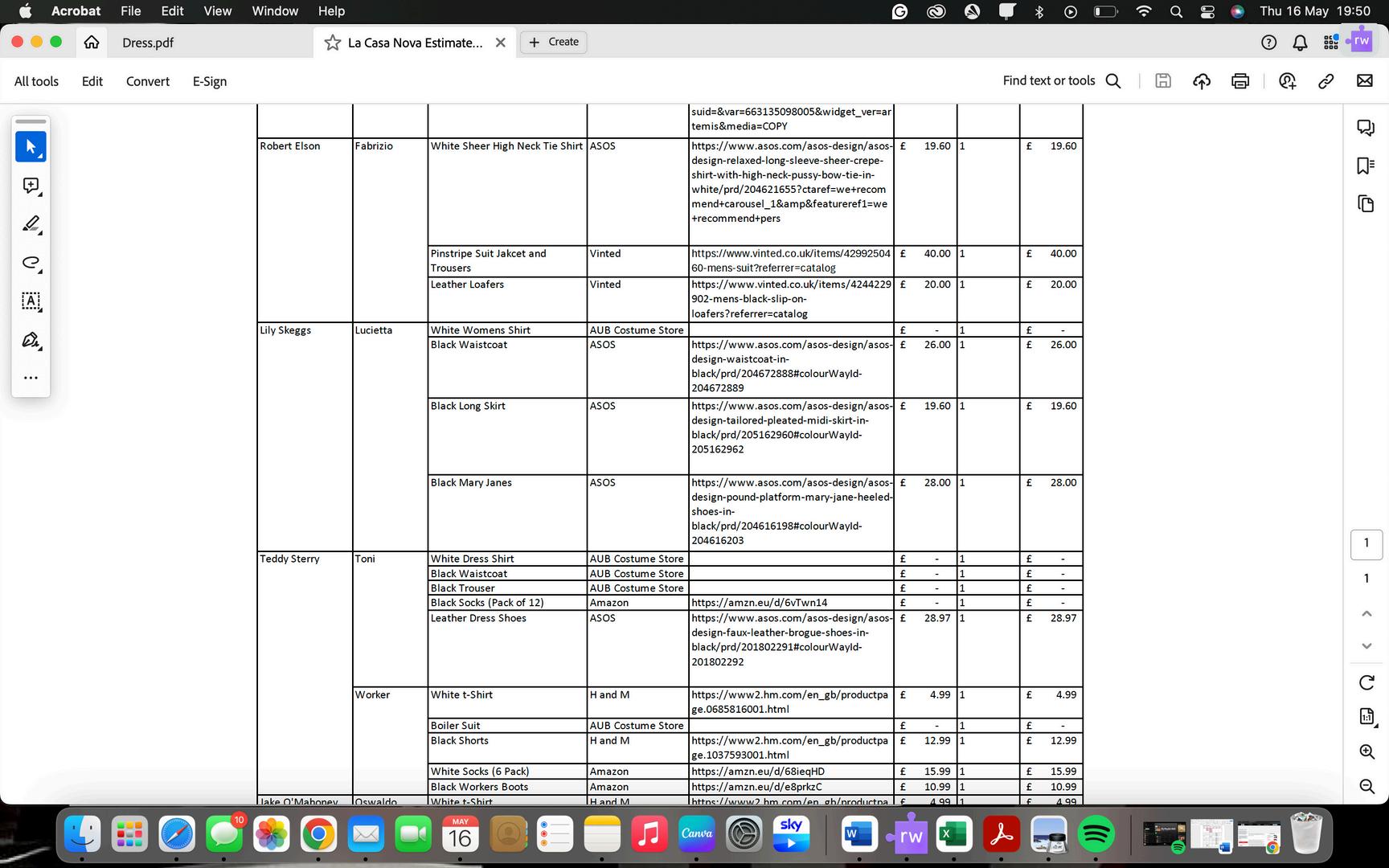
Task: Open Microsoft Excel from the Dock
Action: pyautogui.click(x=954, y=834)
